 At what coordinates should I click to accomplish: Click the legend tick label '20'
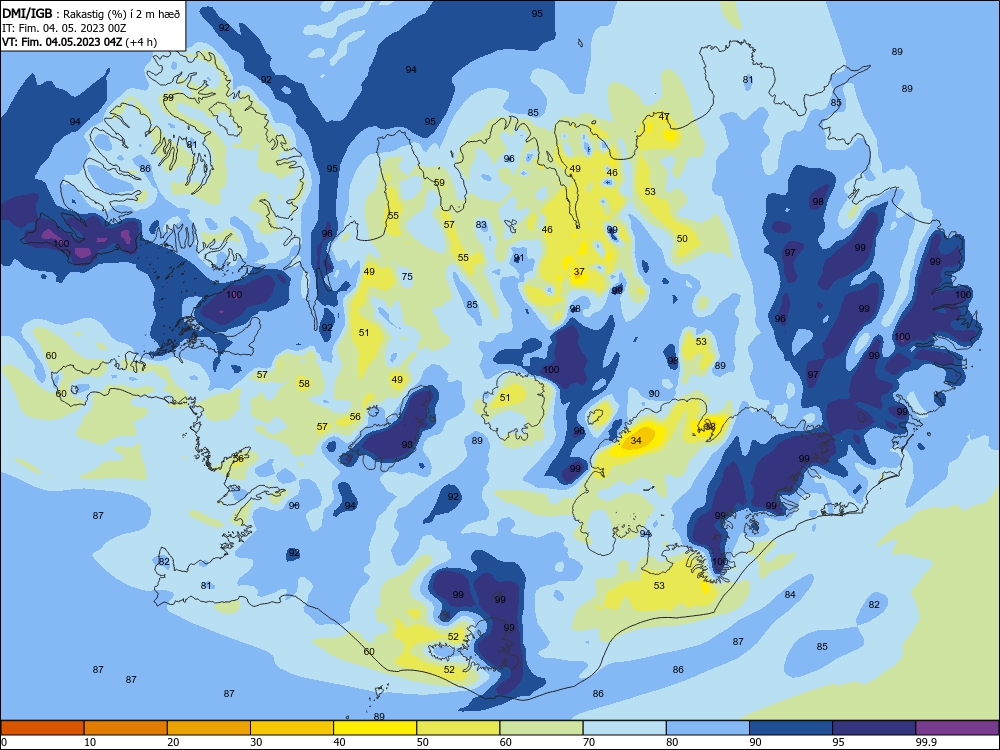coord(173,742)
